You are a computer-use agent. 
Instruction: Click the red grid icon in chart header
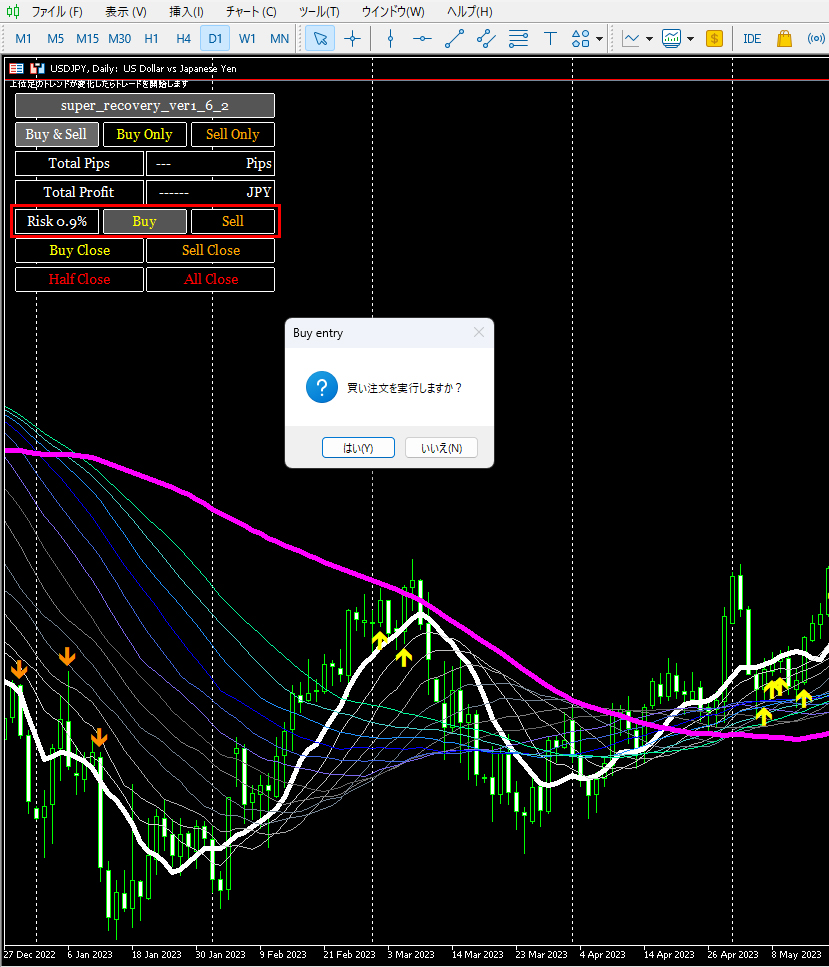(x=17, y=68)
